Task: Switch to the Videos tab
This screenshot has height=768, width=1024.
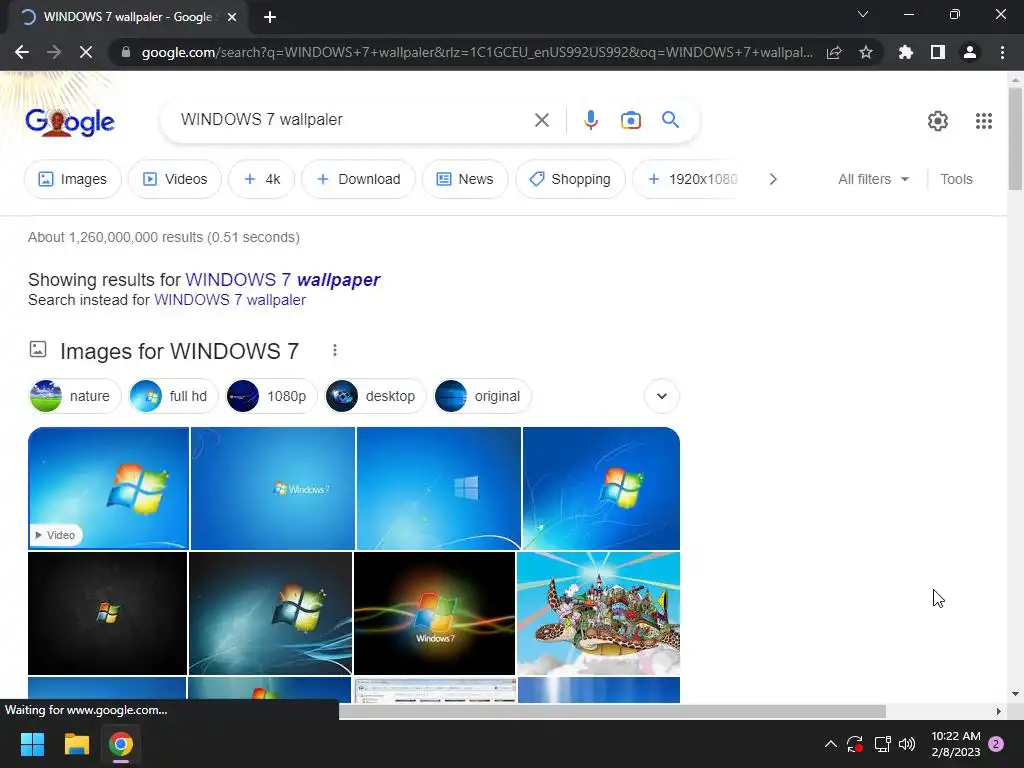Action: [x=174, y=179]
